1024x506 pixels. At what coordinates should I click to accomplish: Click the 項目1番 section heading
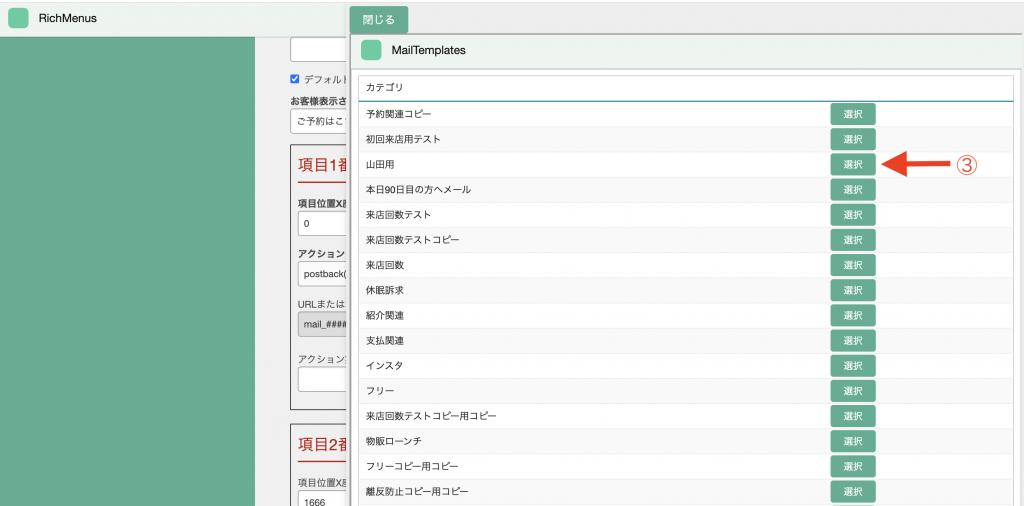(x=321, y=165)
